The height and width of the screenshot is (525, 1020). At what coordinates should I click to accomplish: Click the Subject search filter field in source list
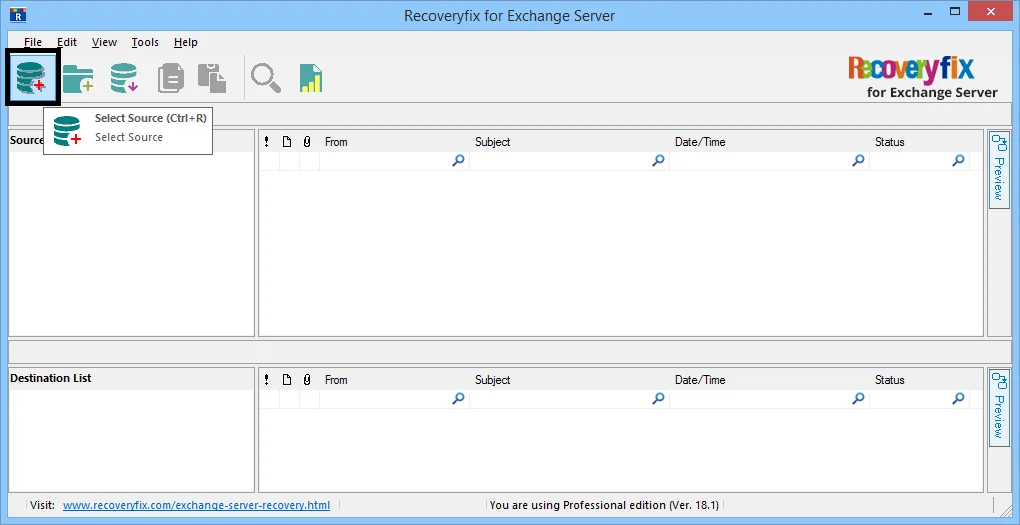click(x=569, y=161)
